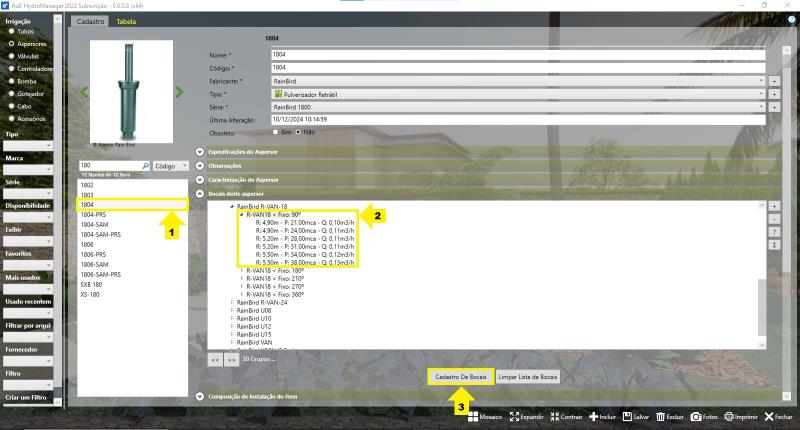Expand the Especificações do Aspersor section
The width and height of the screenshot is (800, 430).
coord(200,152)
